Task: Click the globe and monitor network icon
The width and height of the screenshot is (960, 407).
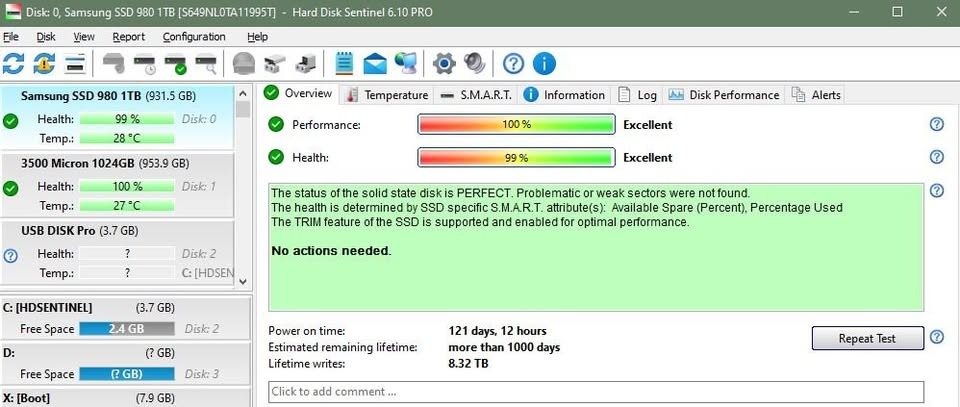Action: 405,64
